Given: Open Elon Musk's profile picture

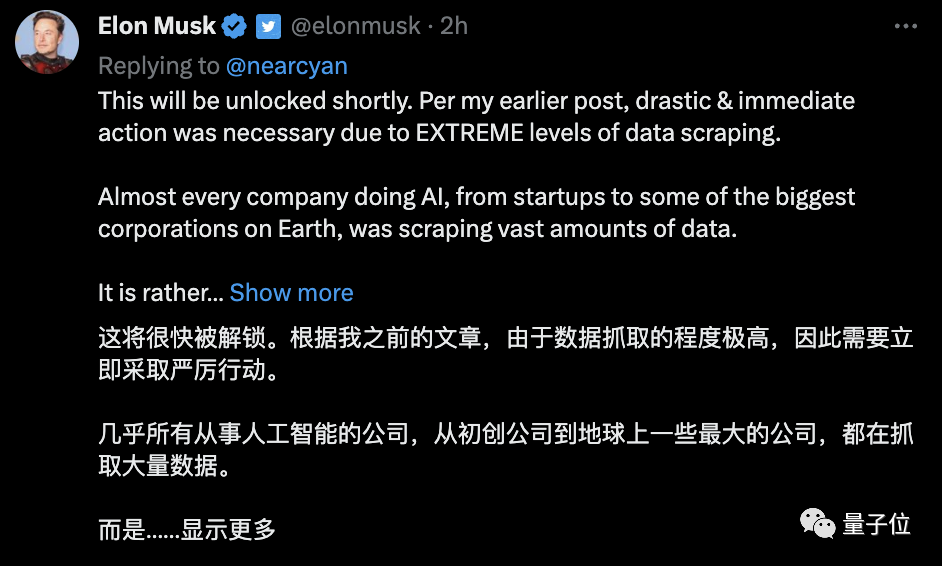Looking at the screenshot, I should tap(47, 40).
